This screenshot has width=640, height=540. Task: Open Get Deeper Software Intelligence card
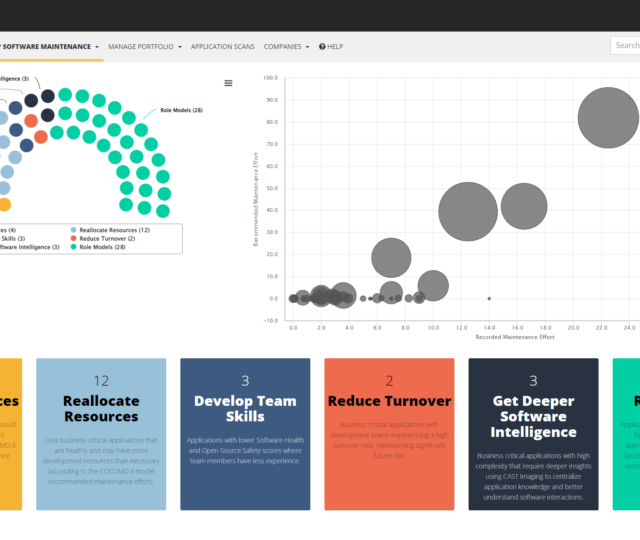coord(533,434)
